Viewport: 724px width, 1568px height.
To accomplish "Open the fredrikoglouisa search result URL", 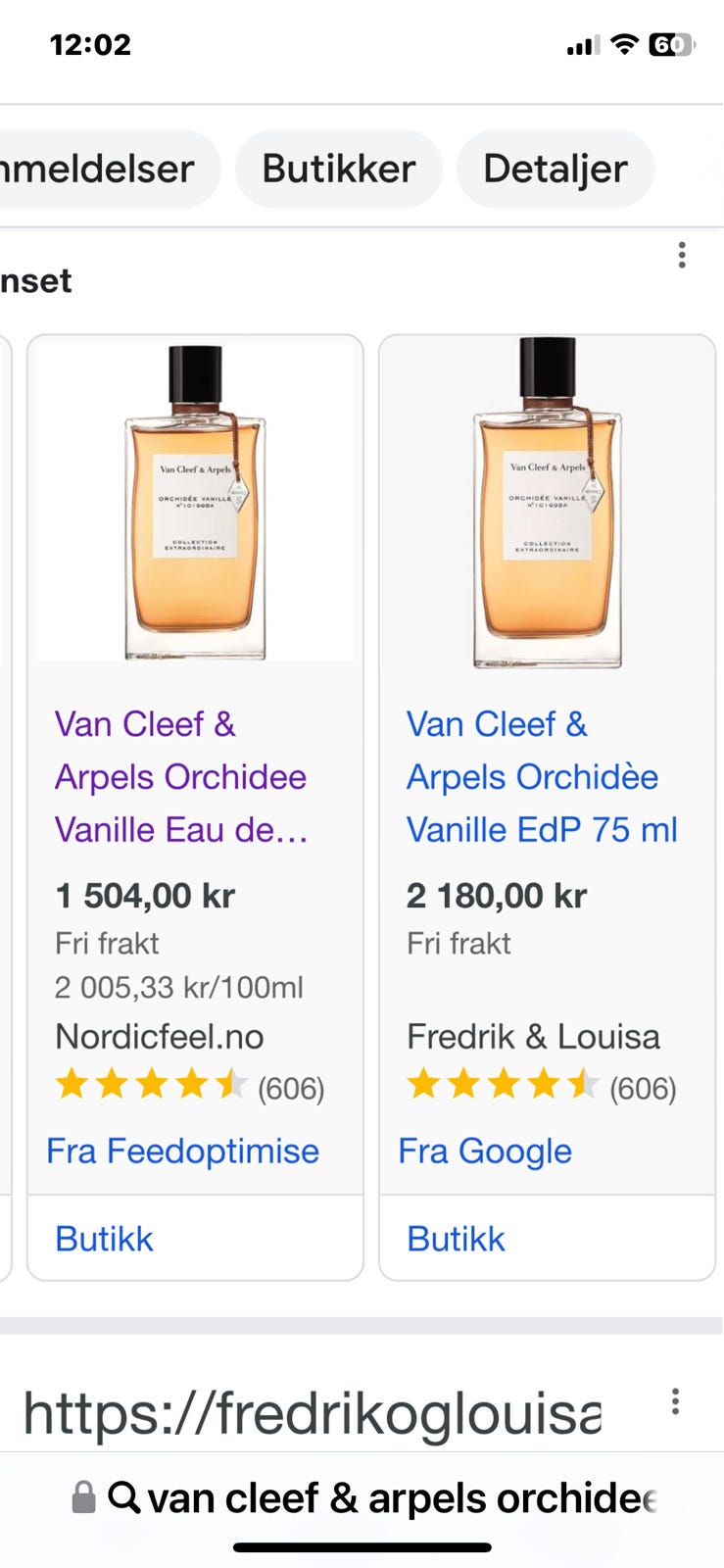I will [312, 1412].
